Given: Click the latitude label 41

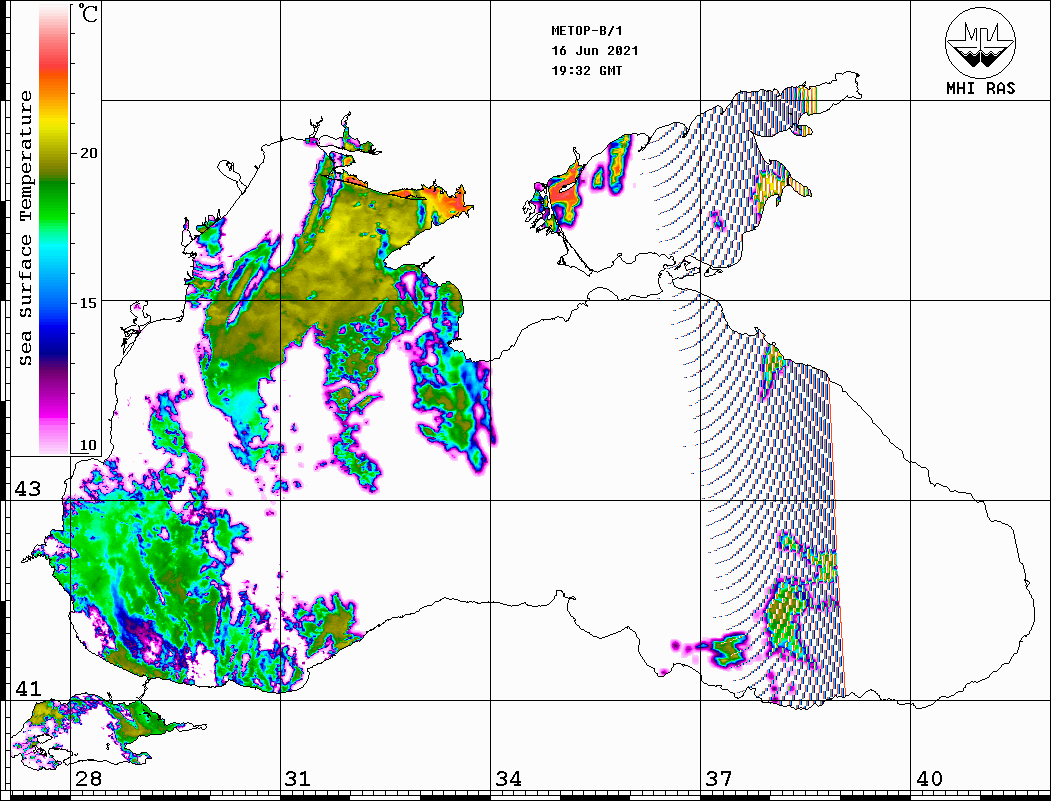Looking at the screenshot, I should [x=28, y=688].
